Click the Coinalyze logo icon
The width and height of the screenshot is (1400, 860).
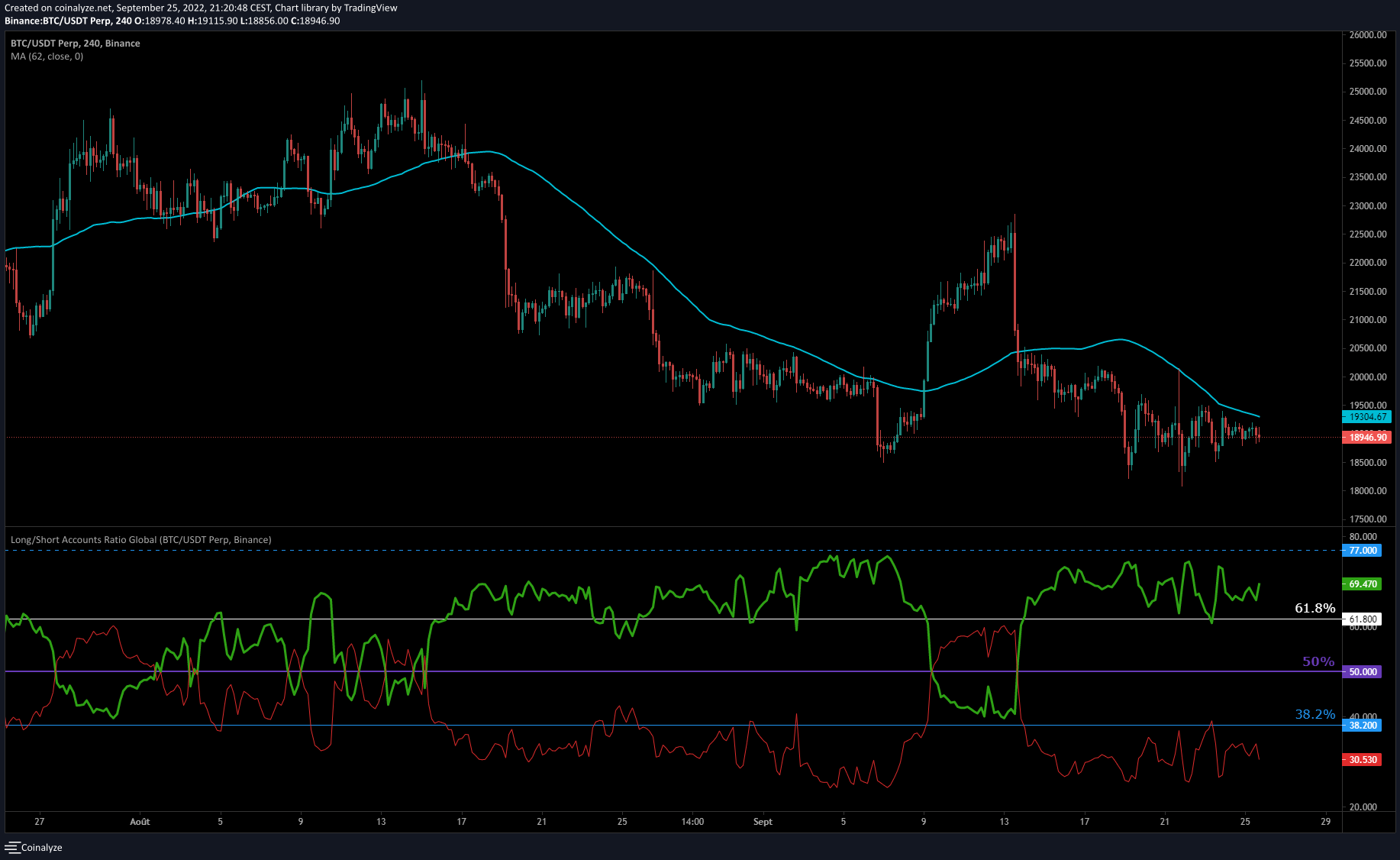point(11,847)
